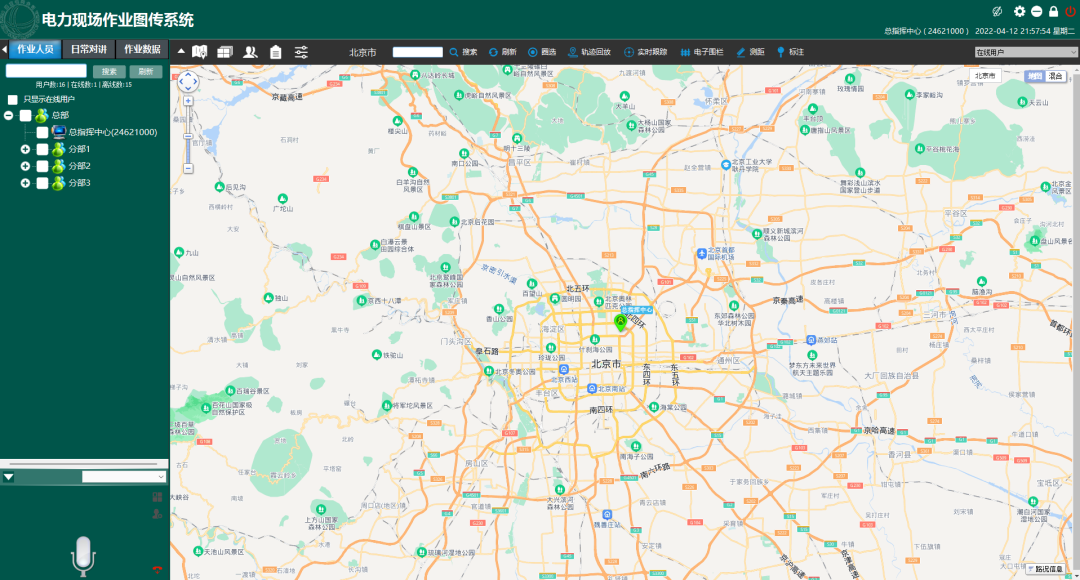Switch the map to 地图 mode
Viewport: 1080px width, 580px height.
click(1035, 76)
